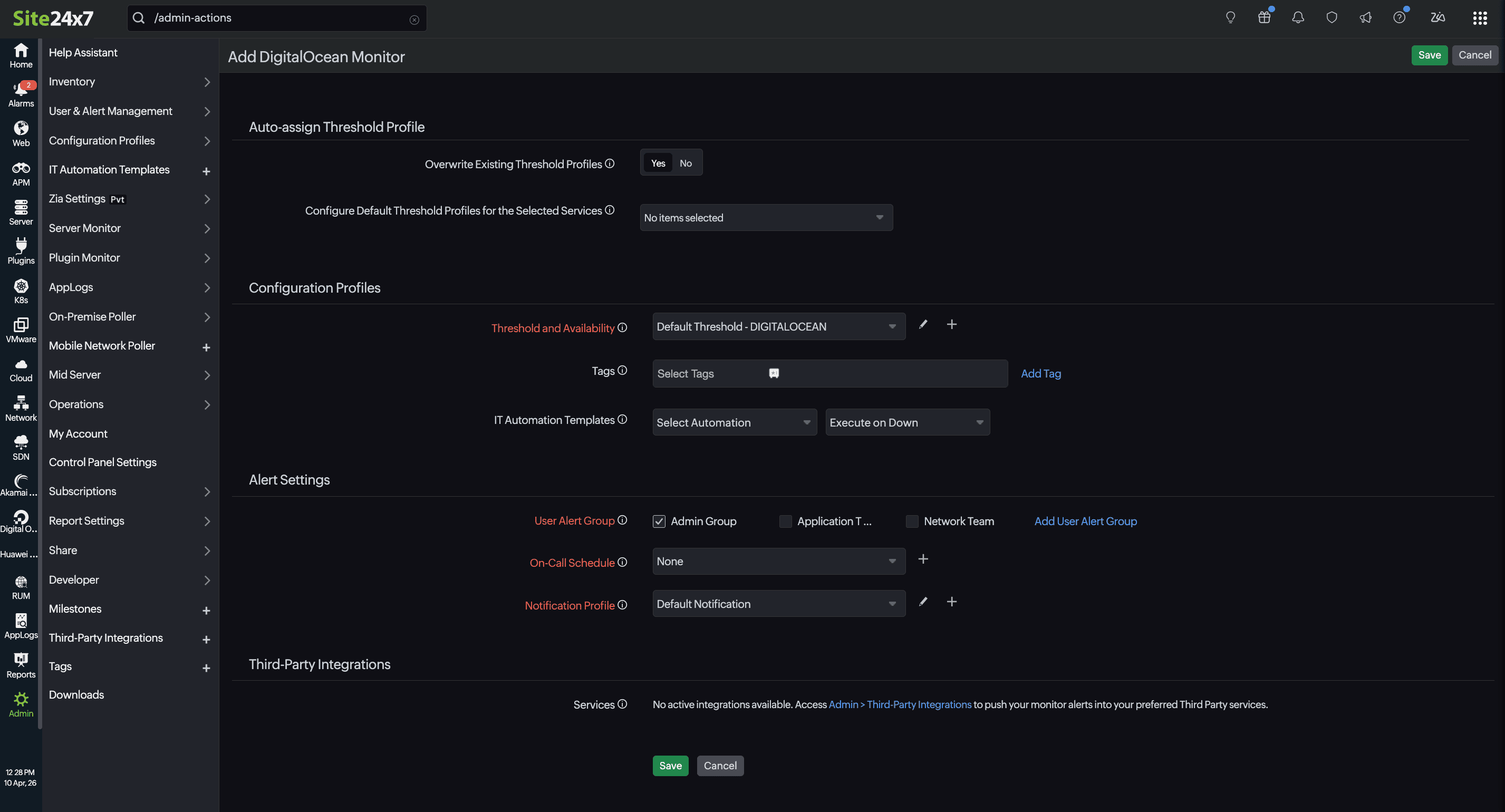Open the Network monitoring section
The image size is (1505, 812).
(x=21, y=407)
